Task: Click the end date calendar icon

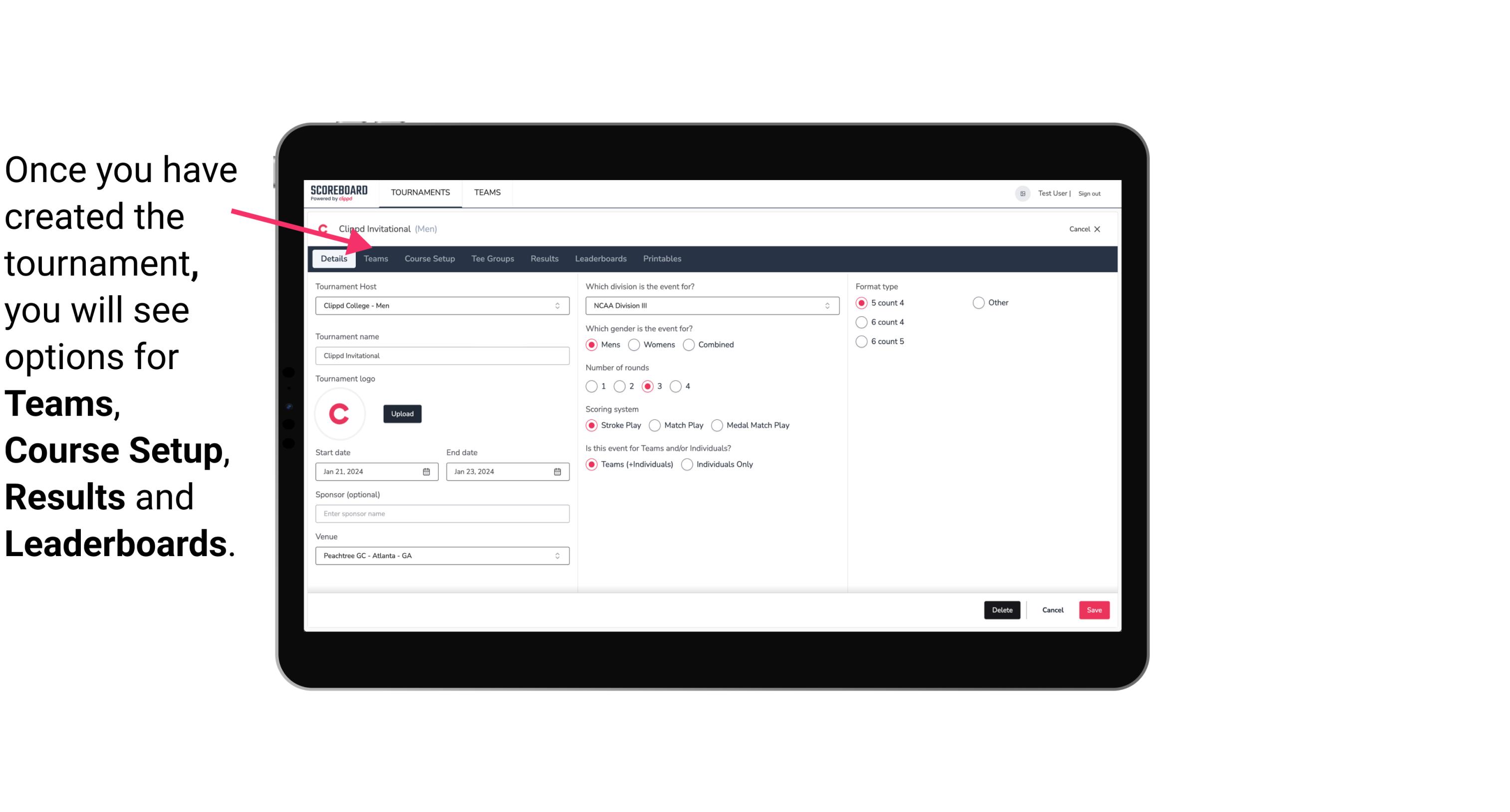Action: tap(557, 471)
